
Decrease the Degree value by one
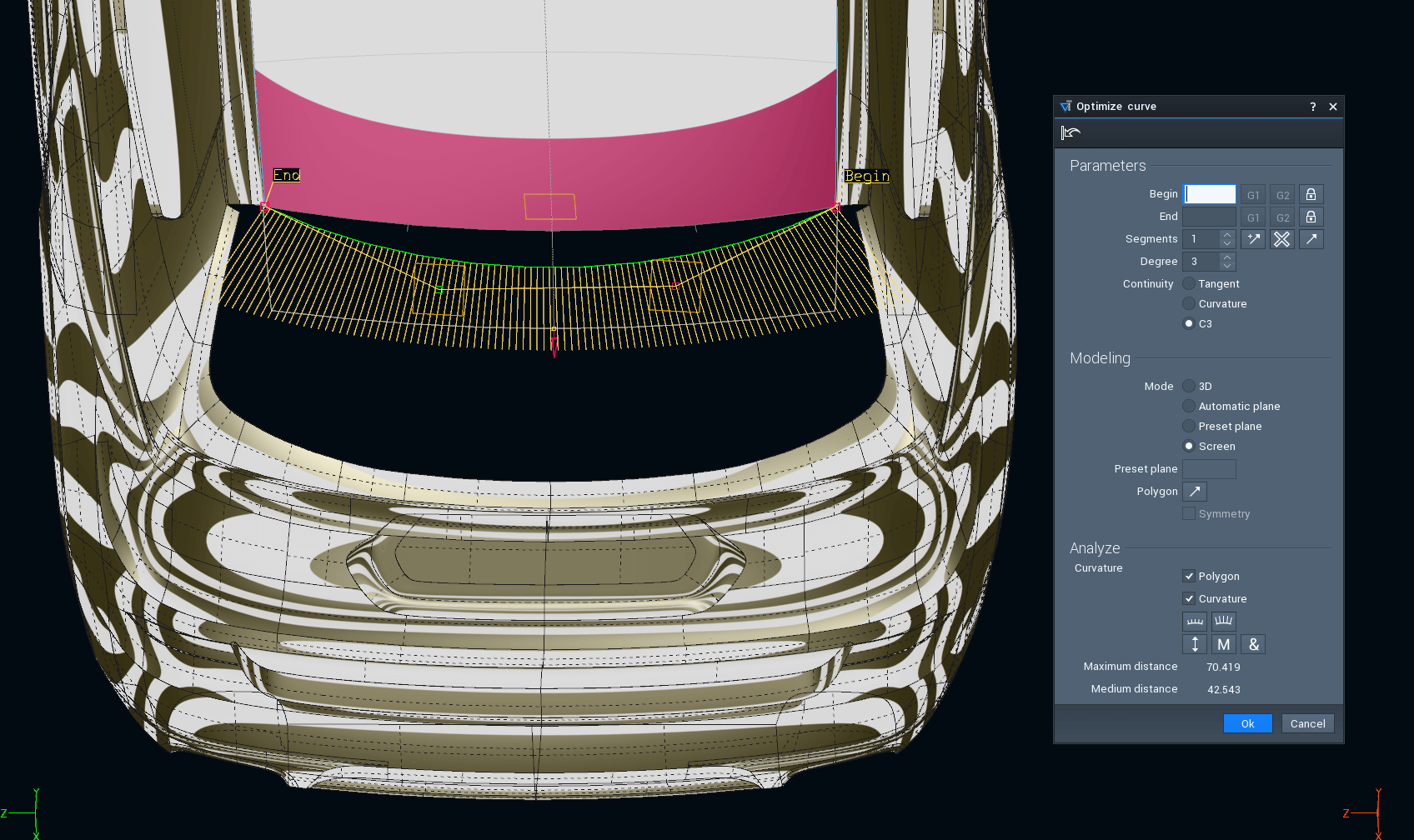pos(1226,266)
